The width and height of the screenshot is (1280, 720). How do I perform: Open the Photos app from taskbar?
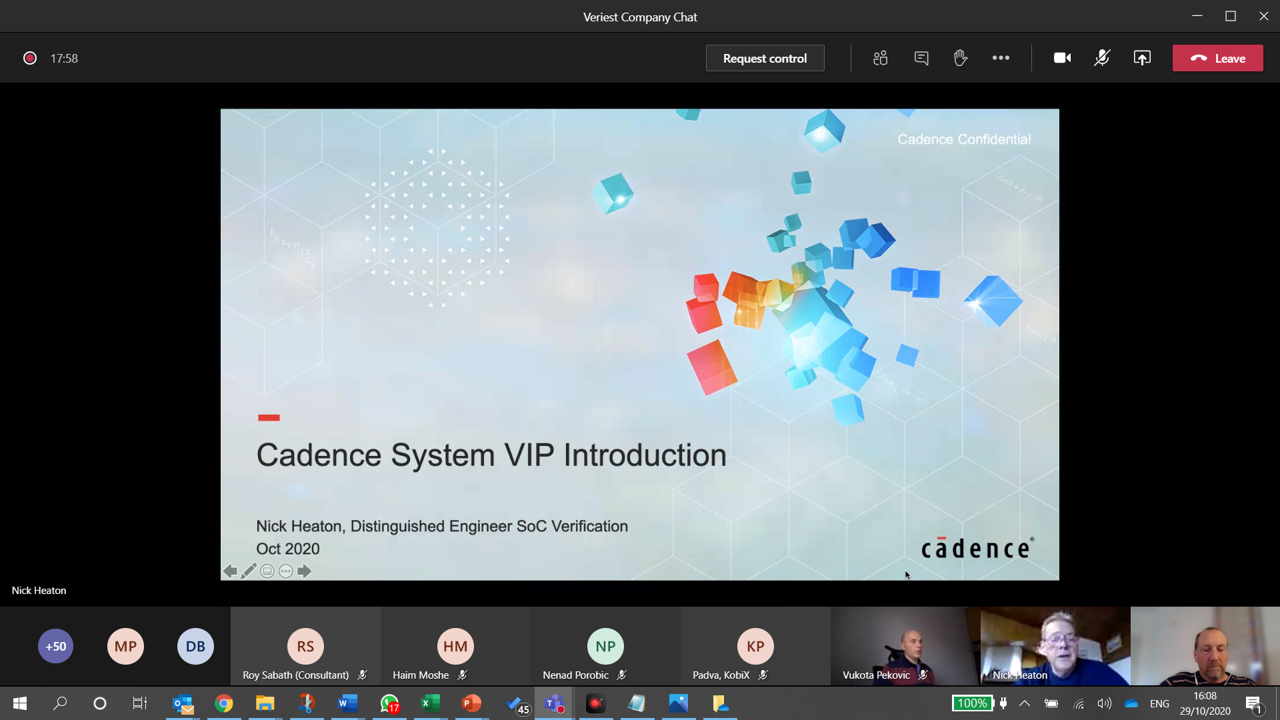tap(678, 703)
